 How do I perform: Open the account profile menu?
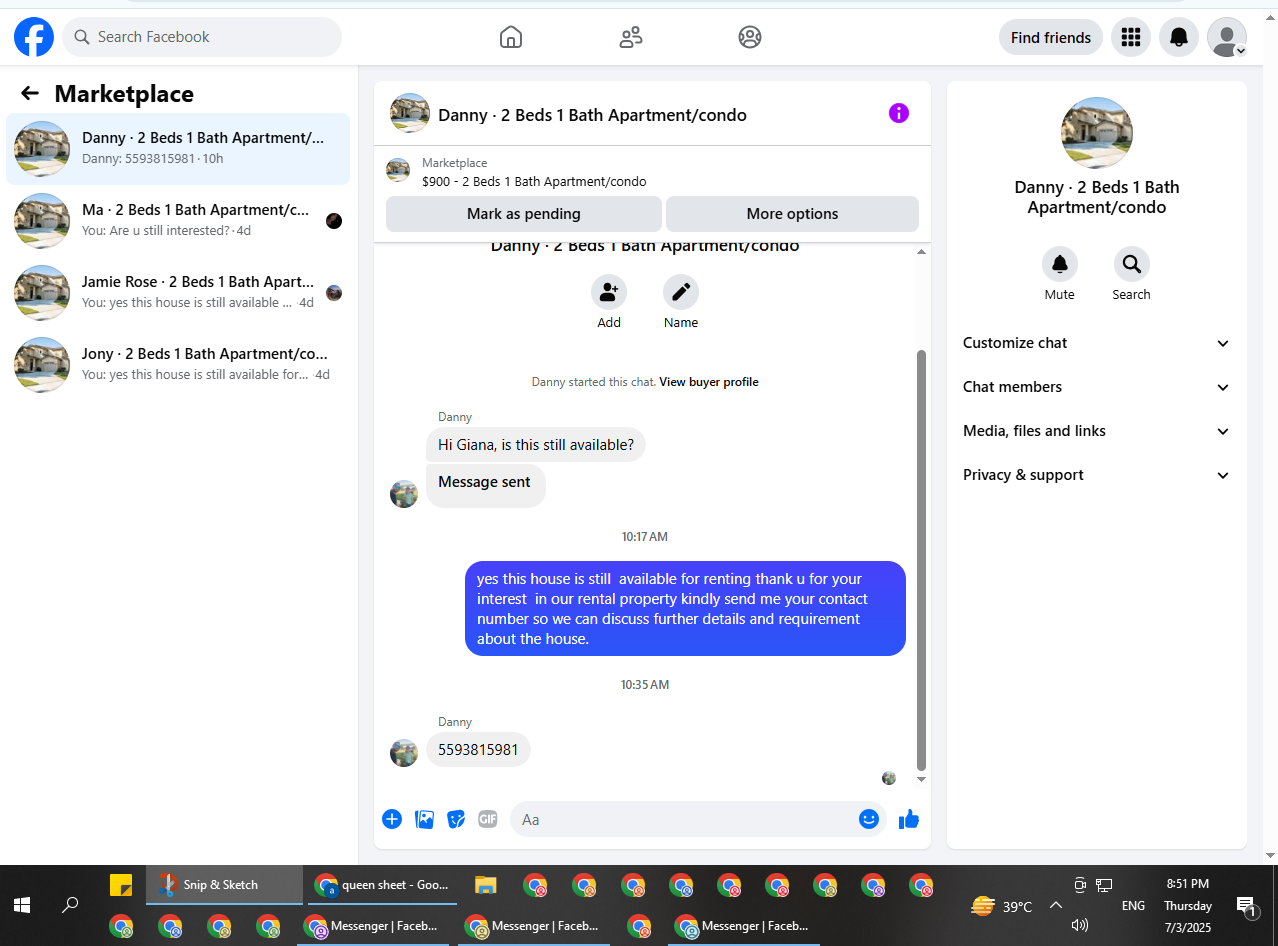(1227, 37)
